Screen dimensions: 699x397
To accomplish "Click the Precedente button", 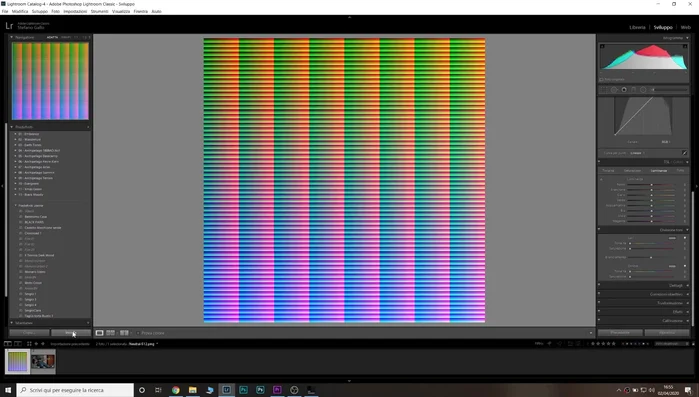I will pos(620,333).
